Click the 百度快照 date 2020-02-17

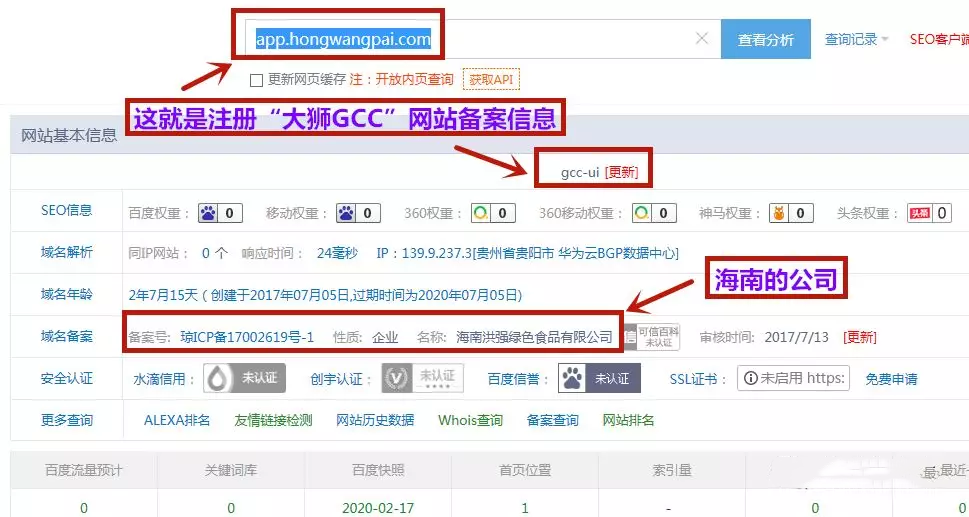(x=378, y=508)
